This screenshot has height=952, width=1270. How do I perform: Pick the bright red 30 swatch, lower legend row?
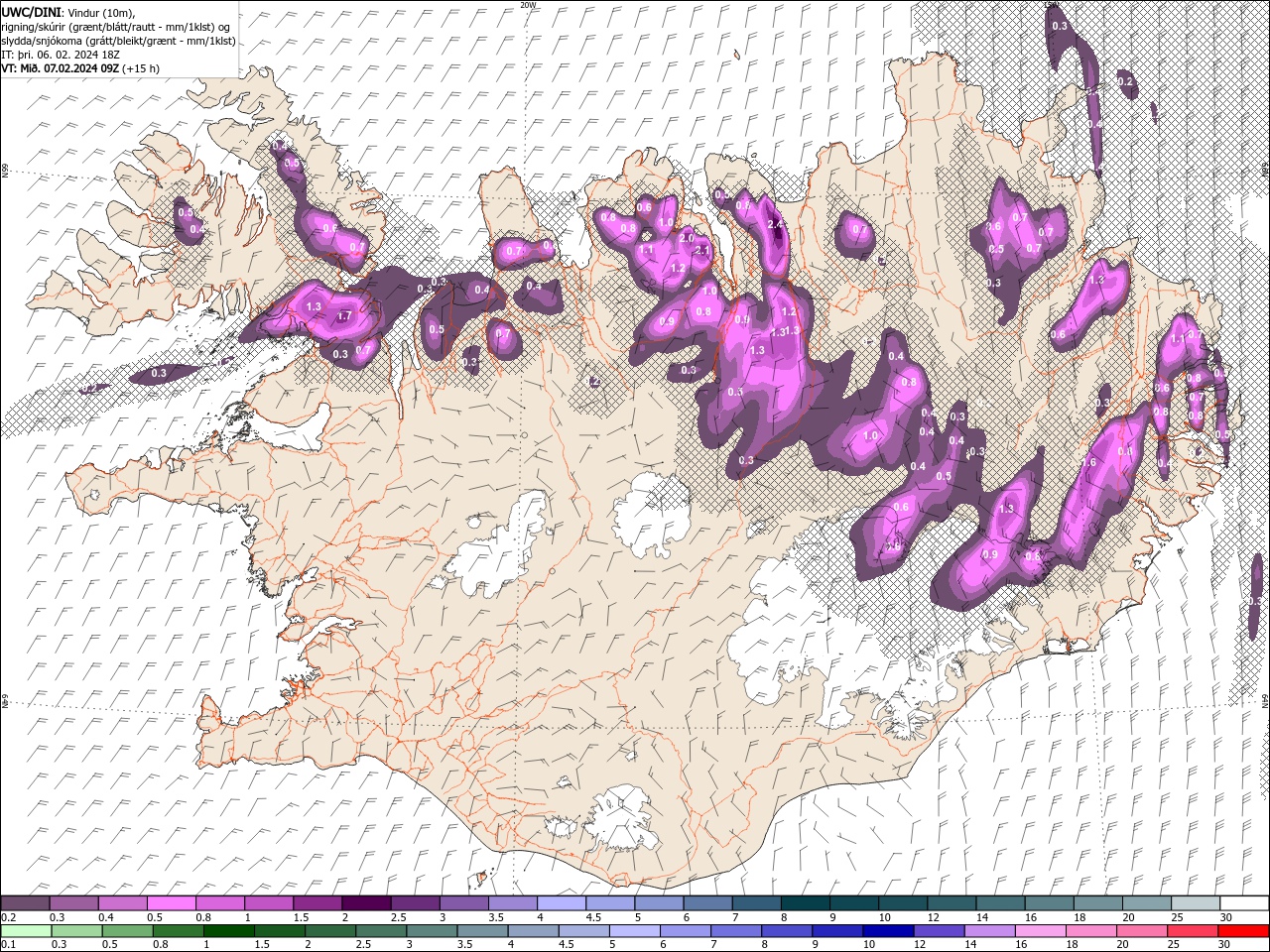(1244, 931)
